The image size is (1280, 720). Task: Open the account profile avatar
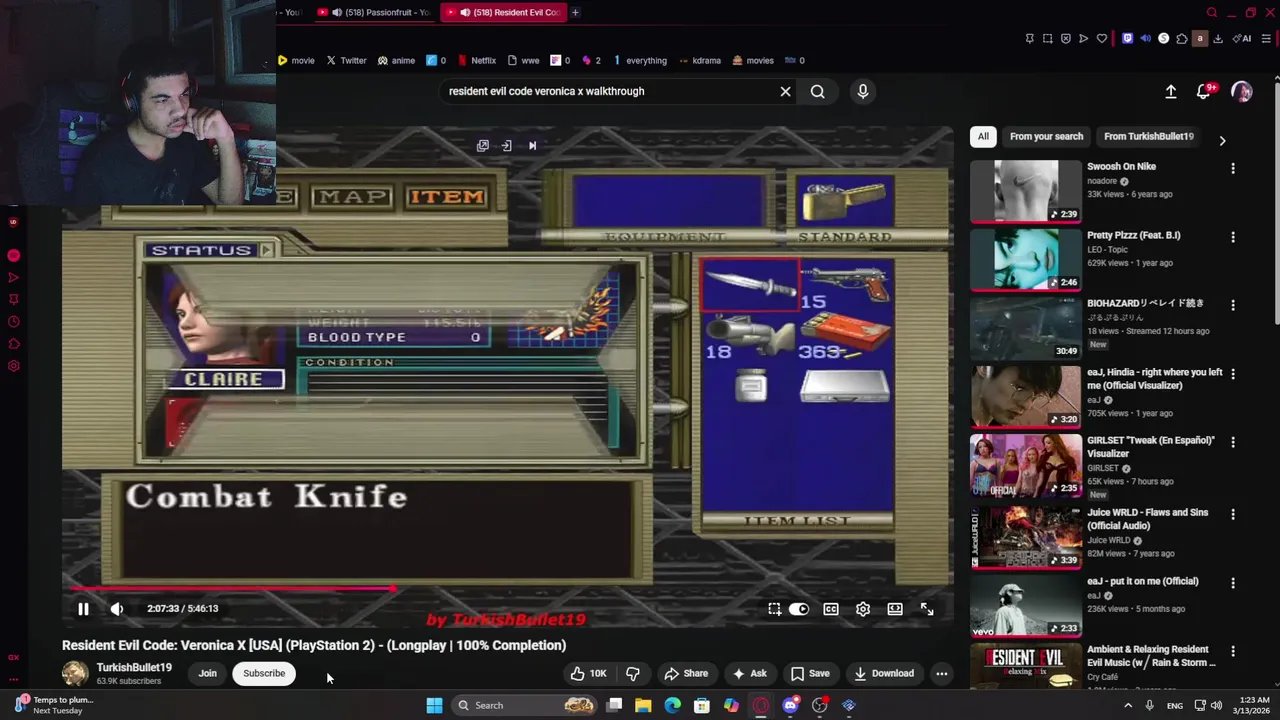(x=1242, y=92)
